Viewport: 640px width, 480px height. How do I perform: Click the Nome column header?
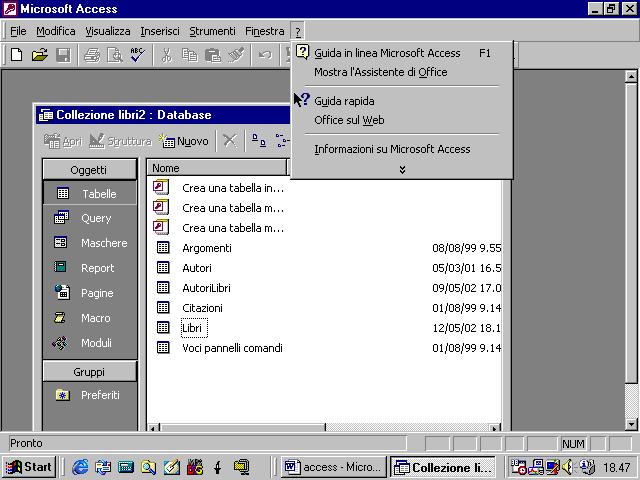tap(217, 168)
